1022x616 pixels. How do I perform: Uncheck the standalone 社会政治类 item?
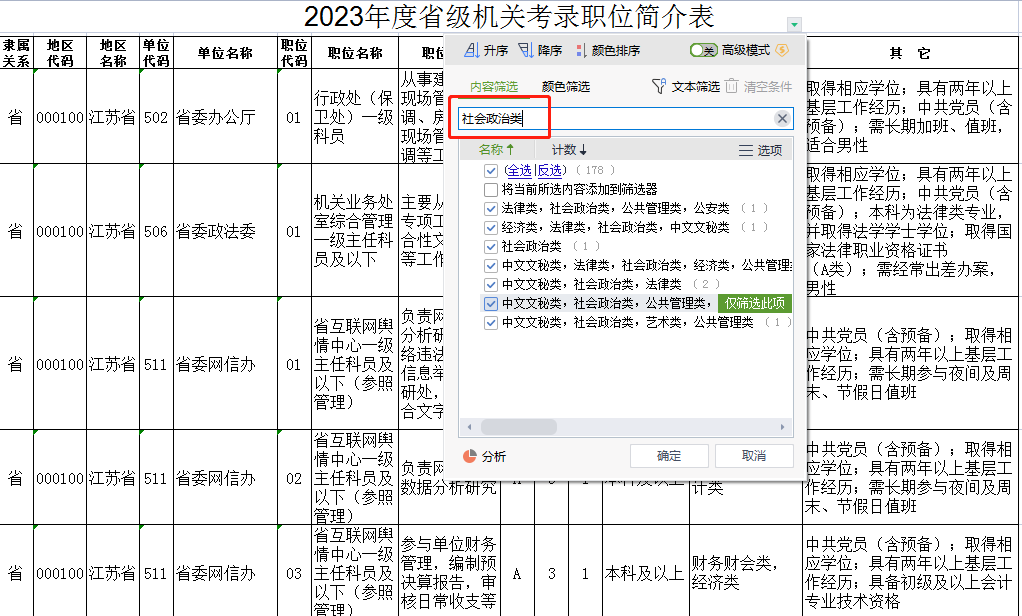[491, 246]
